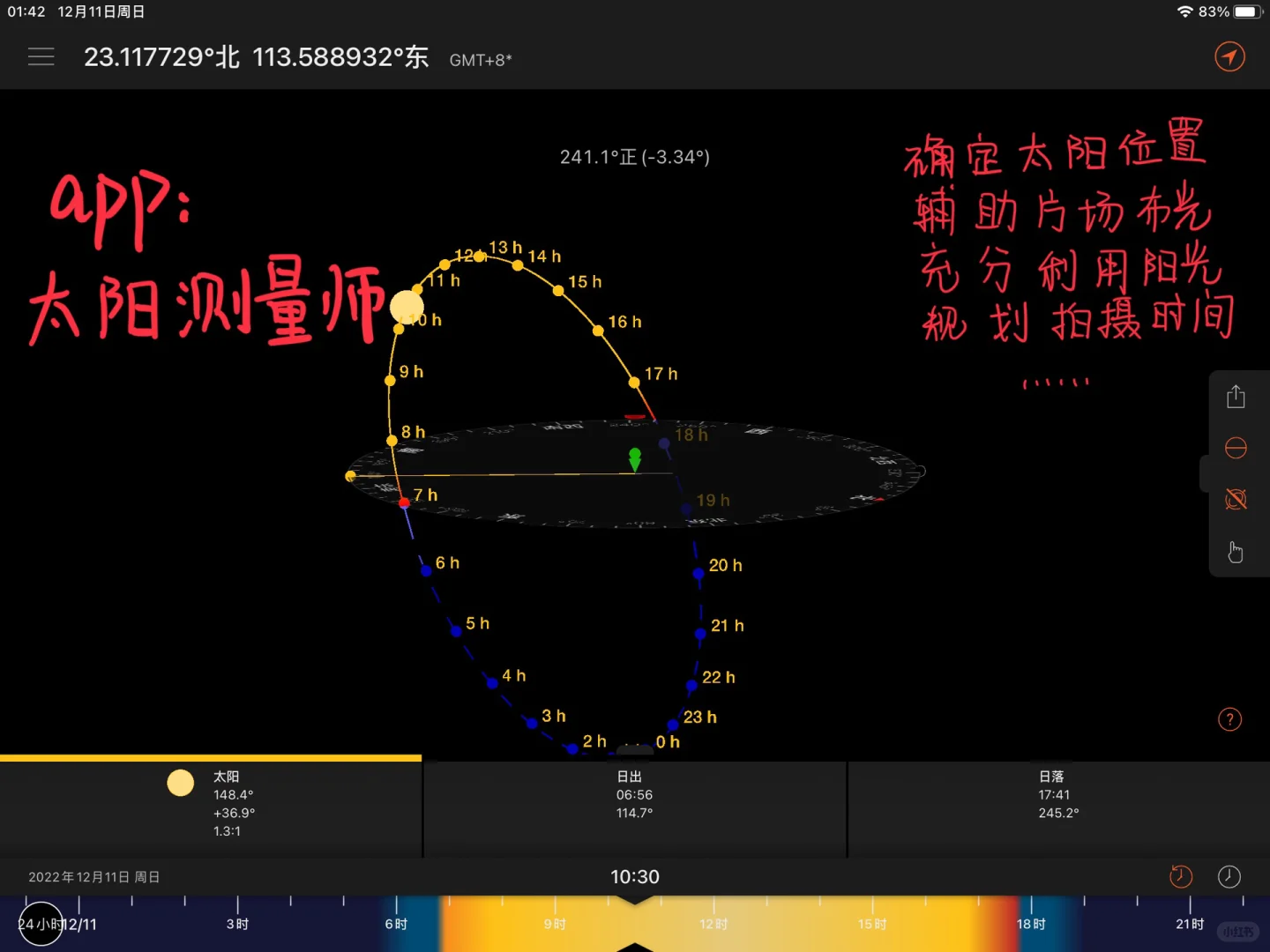Open the hamburger menu
The image size is (1270, 952).
[41, 56]
